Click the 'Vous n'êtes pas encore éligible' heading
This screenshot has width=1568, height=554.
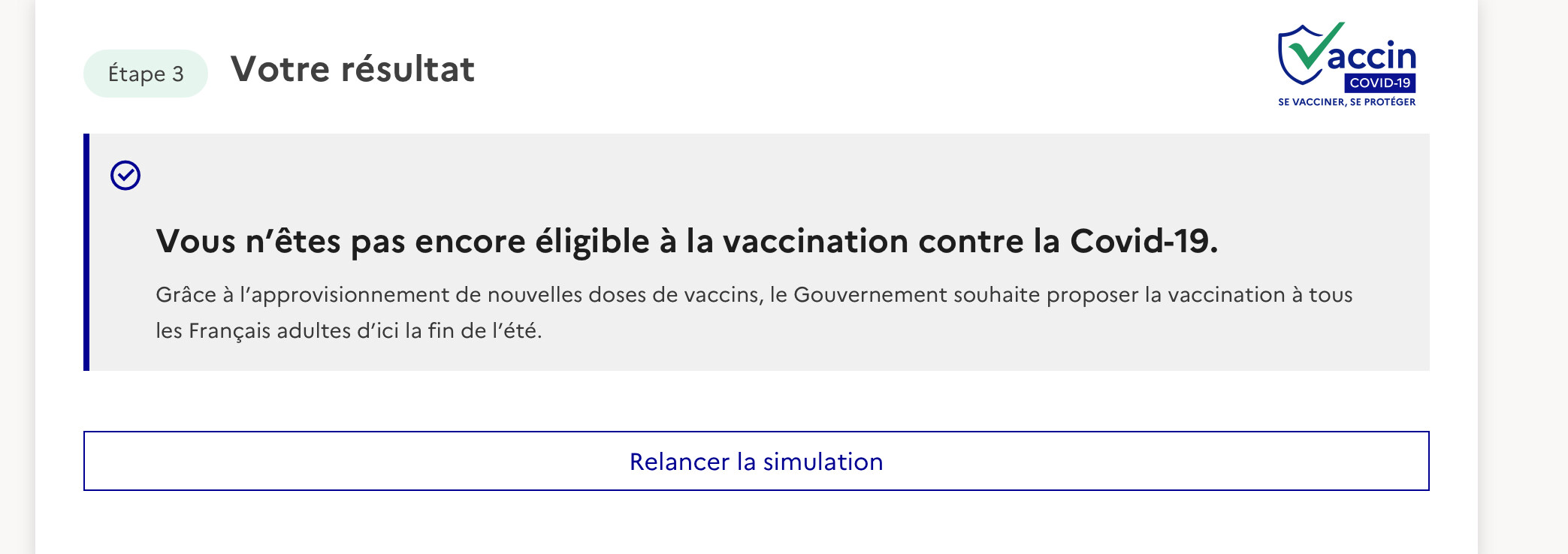click(687, 242)
